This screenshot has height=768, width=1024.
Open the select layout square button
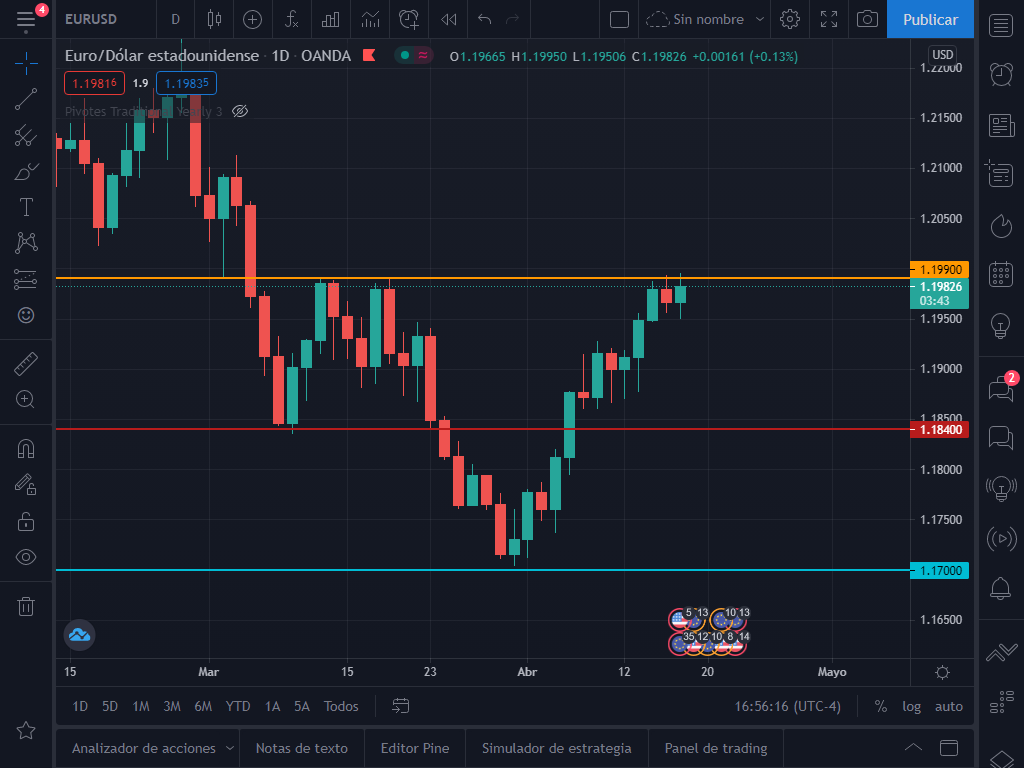coord(619,20)
